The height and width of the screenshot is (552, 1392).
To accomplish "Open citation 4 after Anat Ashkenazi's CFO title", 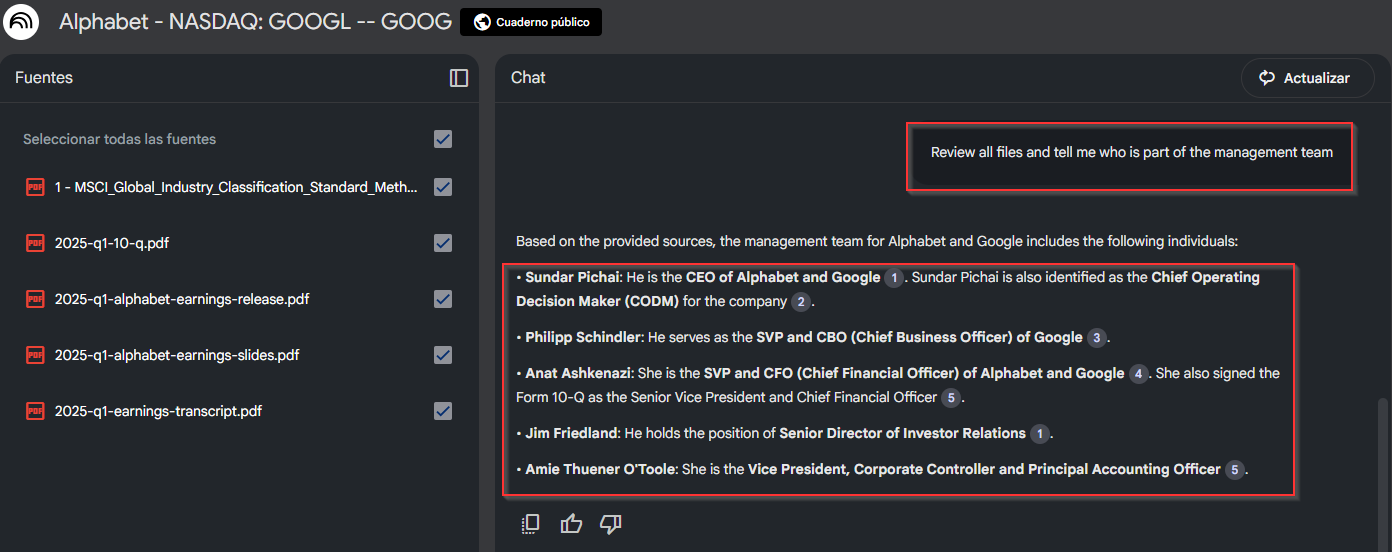I will click(1138, 374).
